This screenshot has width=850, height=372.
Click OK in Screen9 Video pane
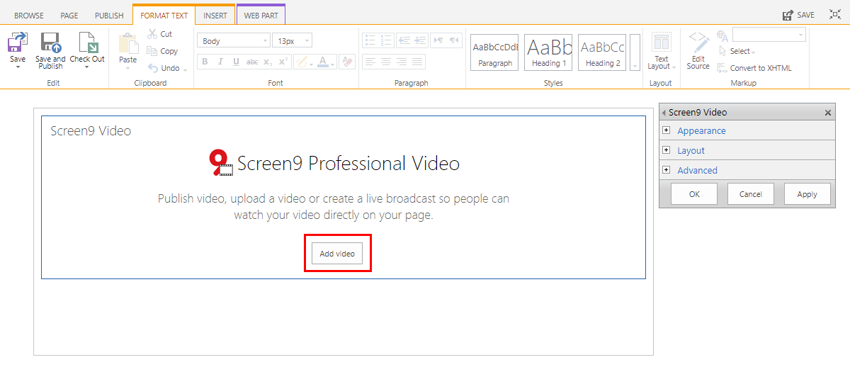coord(694,194)
